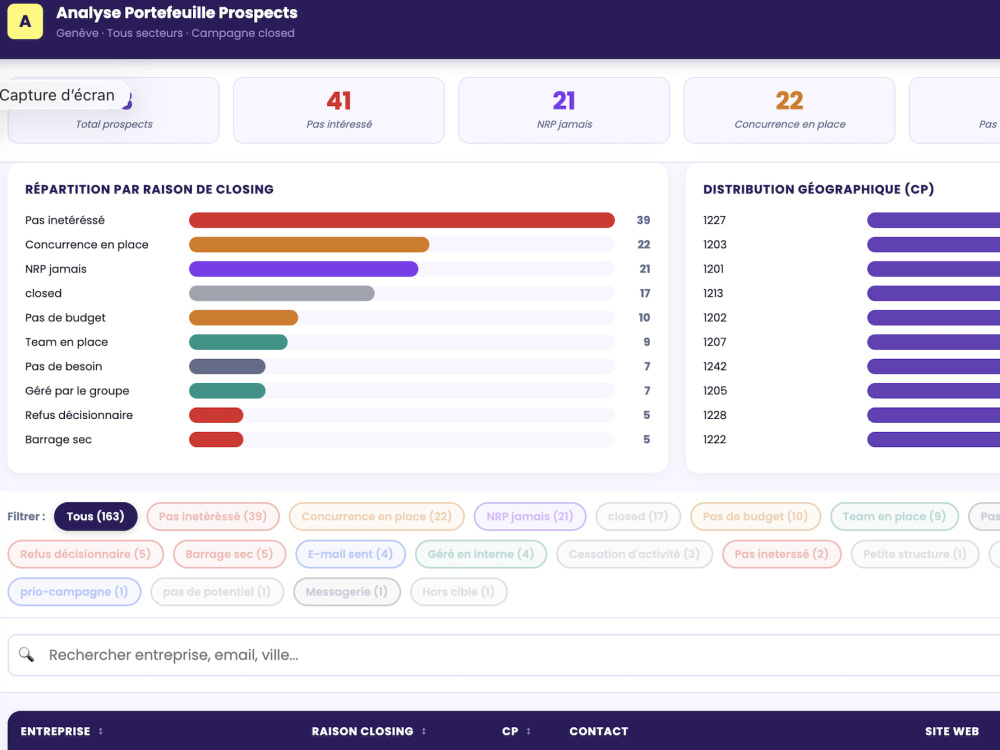Click the magnifier search icon

[x=26, y=654]
